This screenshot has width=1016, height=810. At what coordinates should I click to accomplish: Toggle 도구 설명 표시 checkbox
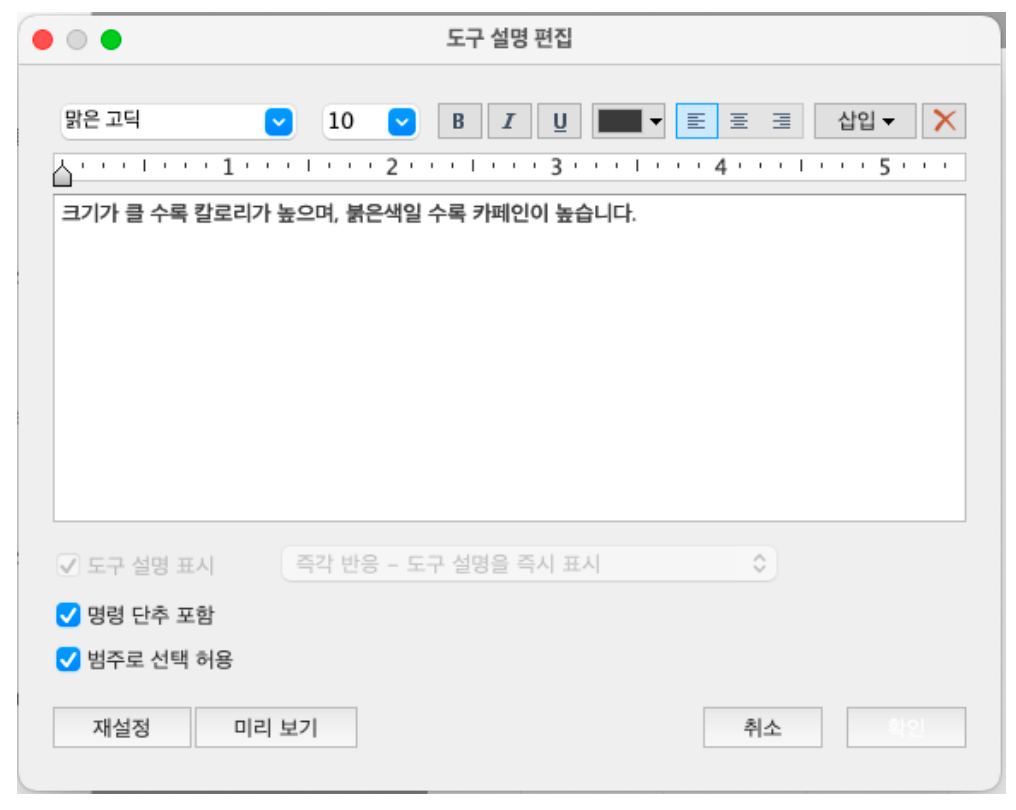[68, 565]
